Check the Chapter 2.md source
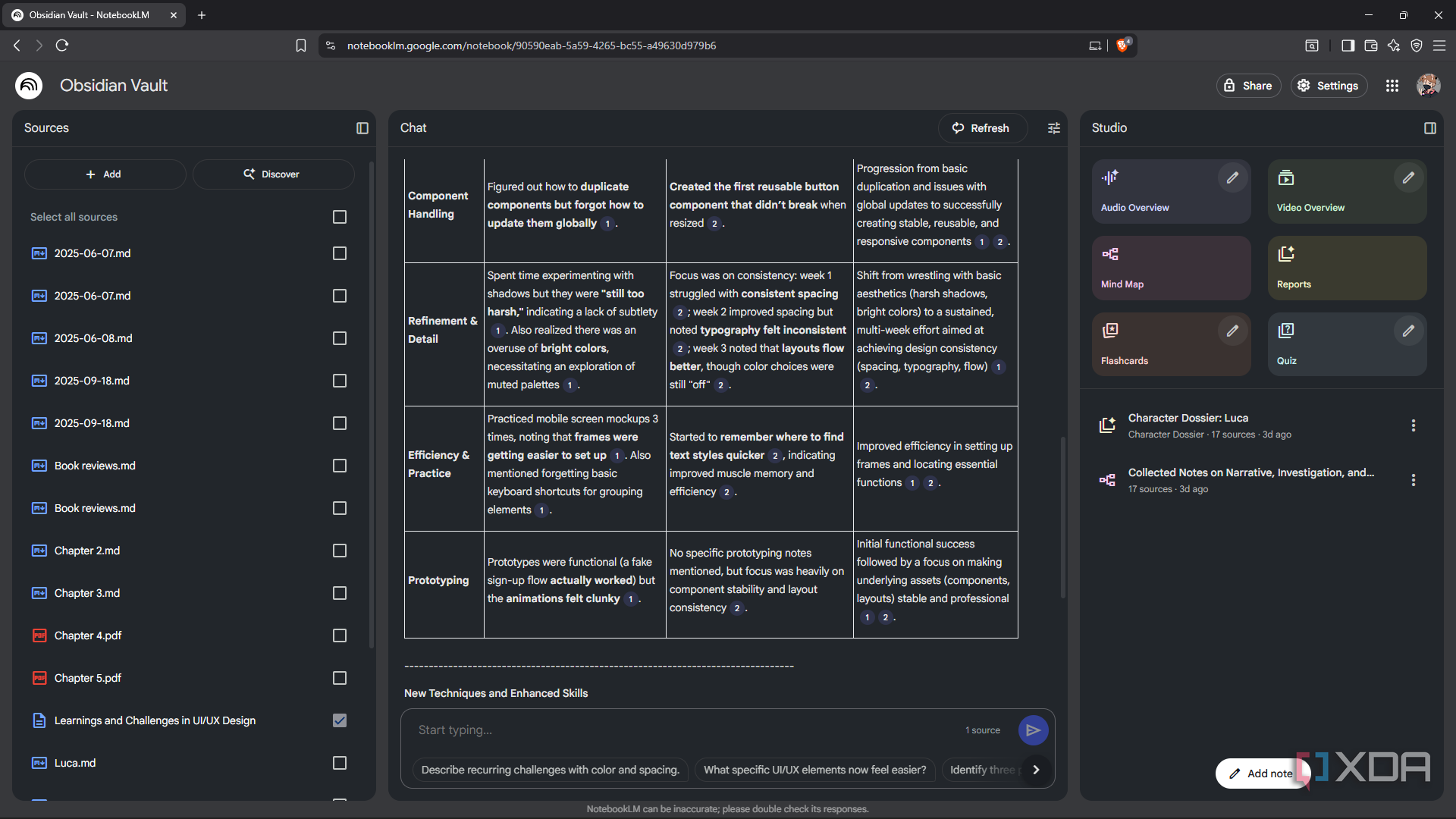 [340, 551]
